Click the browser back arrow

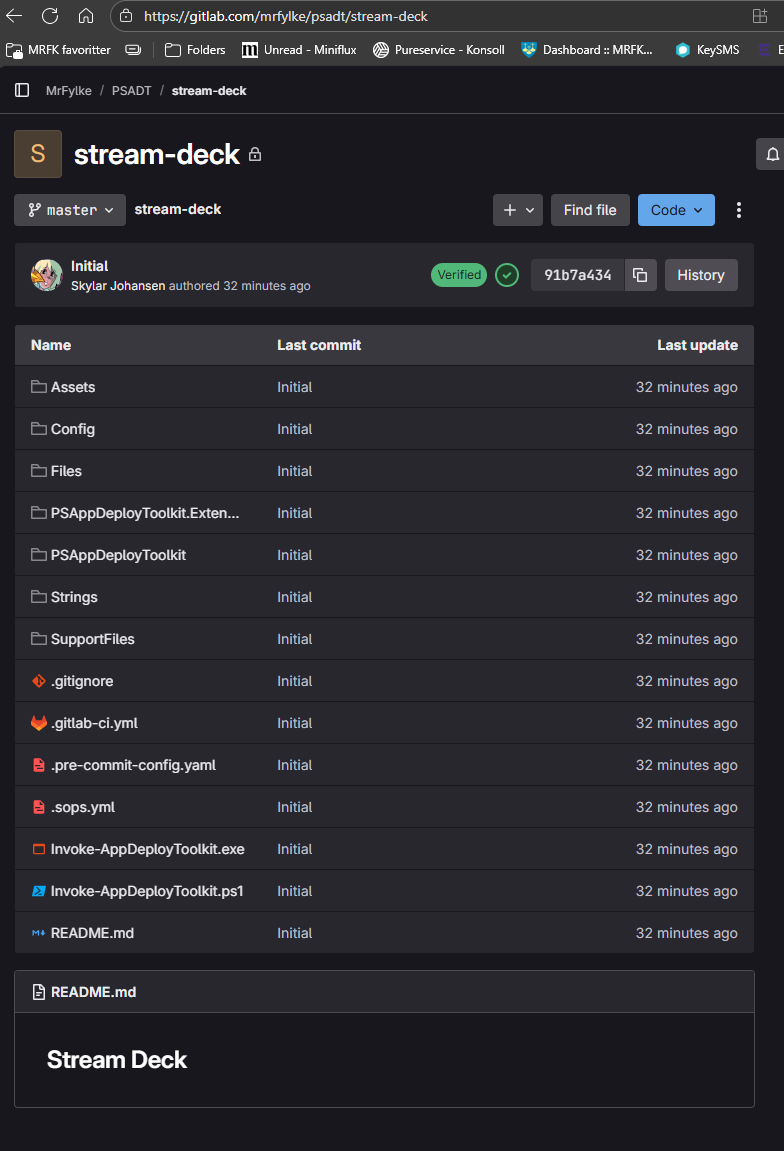pos(14,15)
